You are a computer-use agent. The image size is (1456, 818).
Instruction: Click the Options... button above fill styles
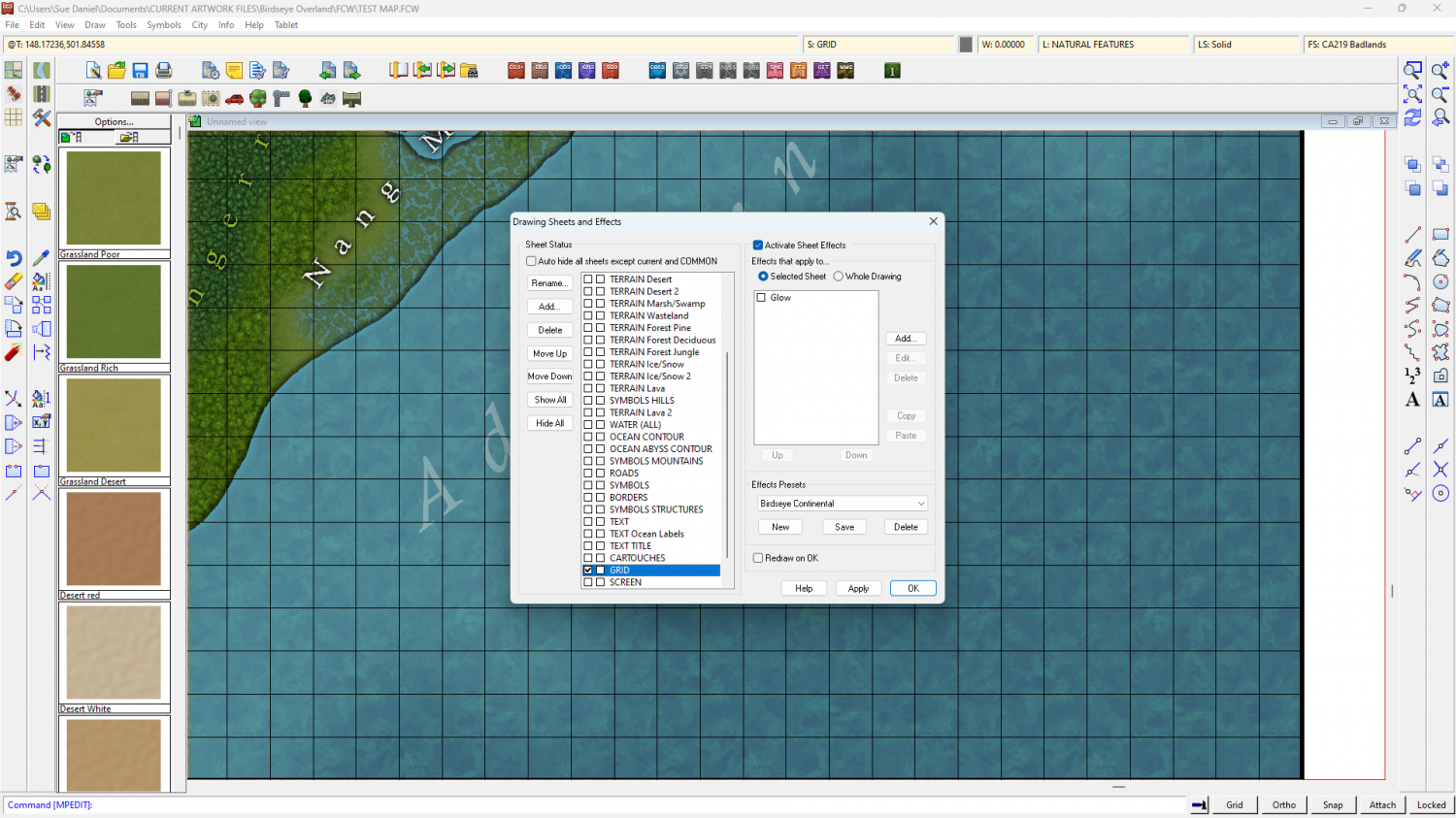115,122
